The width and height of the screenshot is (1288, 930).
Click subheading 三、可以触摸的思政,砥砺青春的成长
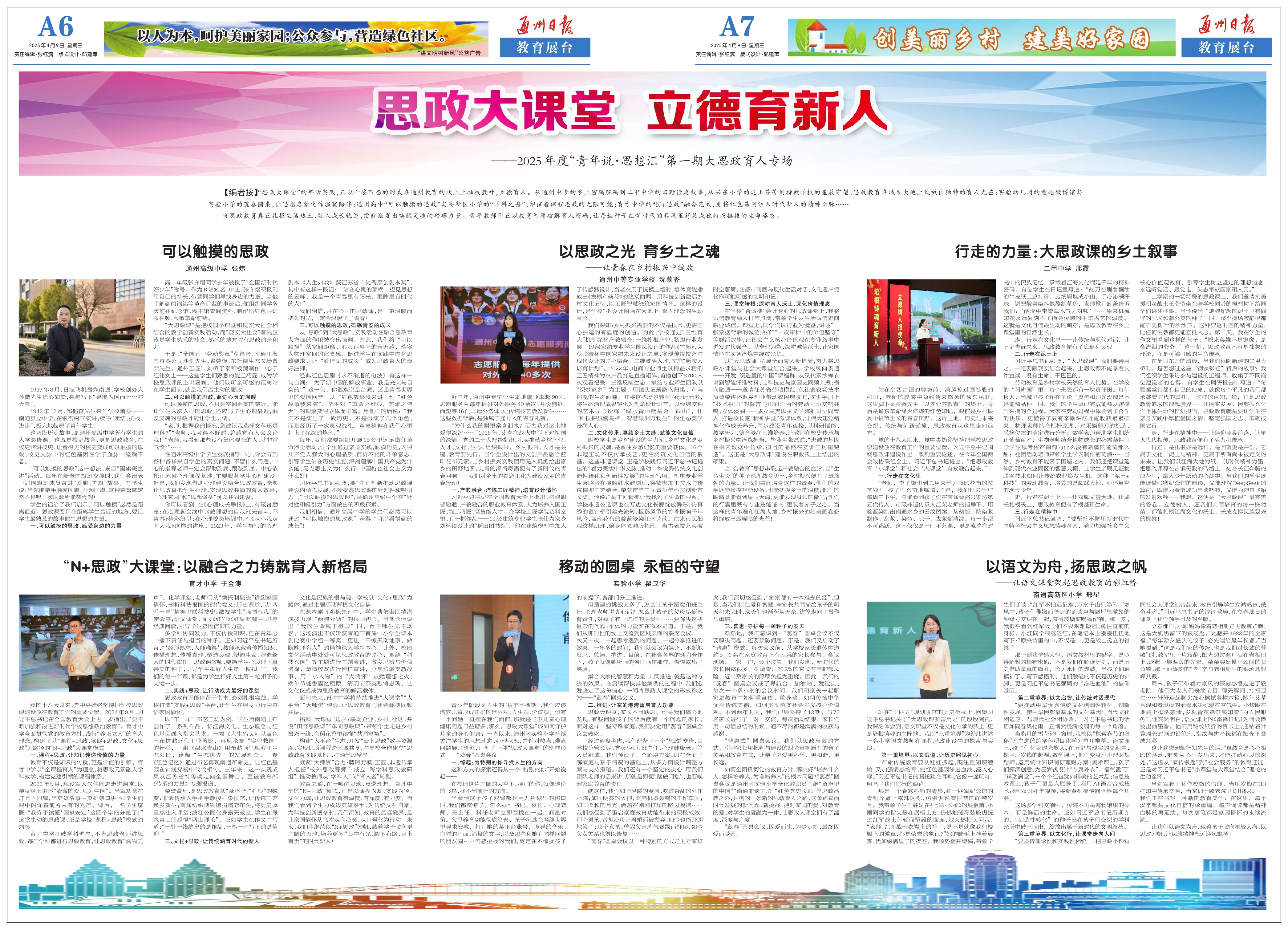pyautogui.click(x=346, y=326)
